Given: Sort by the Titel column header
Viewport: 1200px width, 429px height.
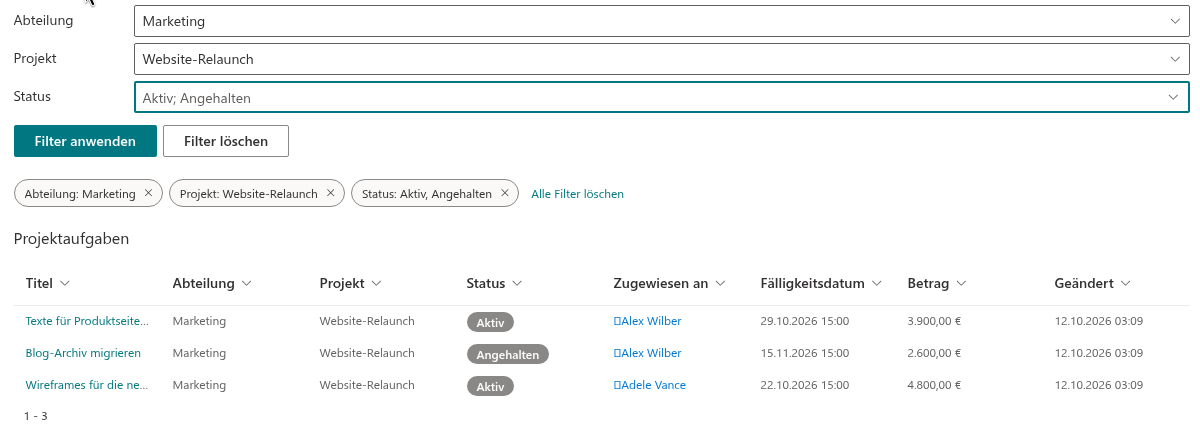Looking at the screenshot, I should pyautogui.click(x=48, y=283).
